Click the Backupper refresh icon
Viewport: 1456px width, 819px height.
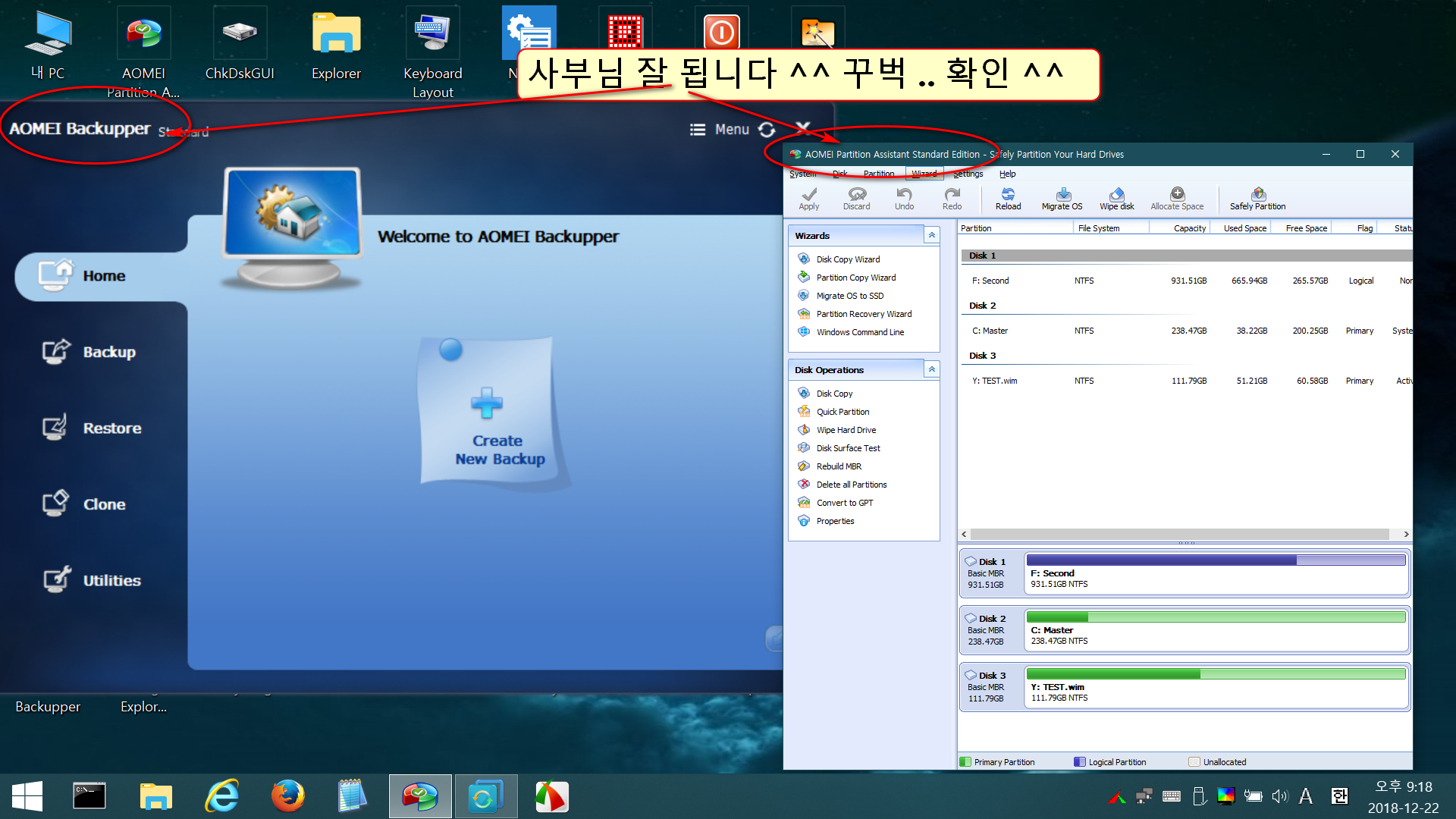(x=767, y=130)
